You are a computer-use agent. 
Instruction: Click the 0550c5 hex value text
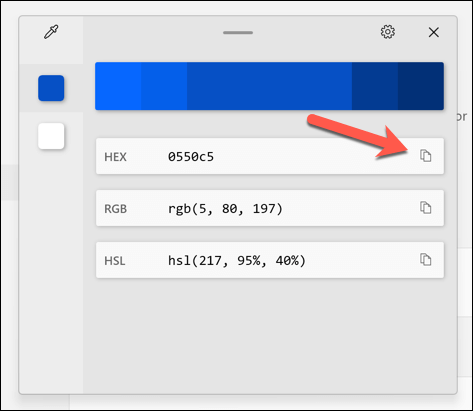191,157
